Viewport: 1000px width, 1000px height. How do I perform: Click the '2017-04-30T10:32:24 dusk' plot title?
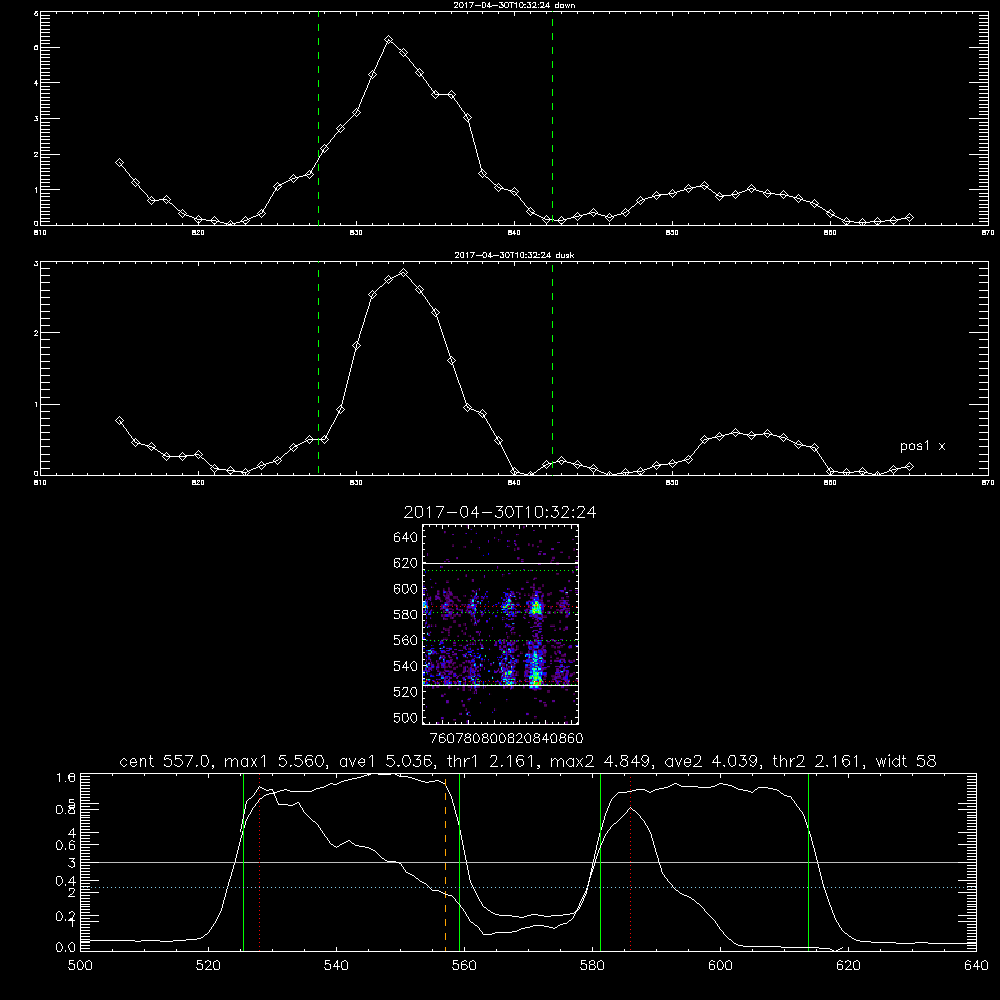(514, 255)
